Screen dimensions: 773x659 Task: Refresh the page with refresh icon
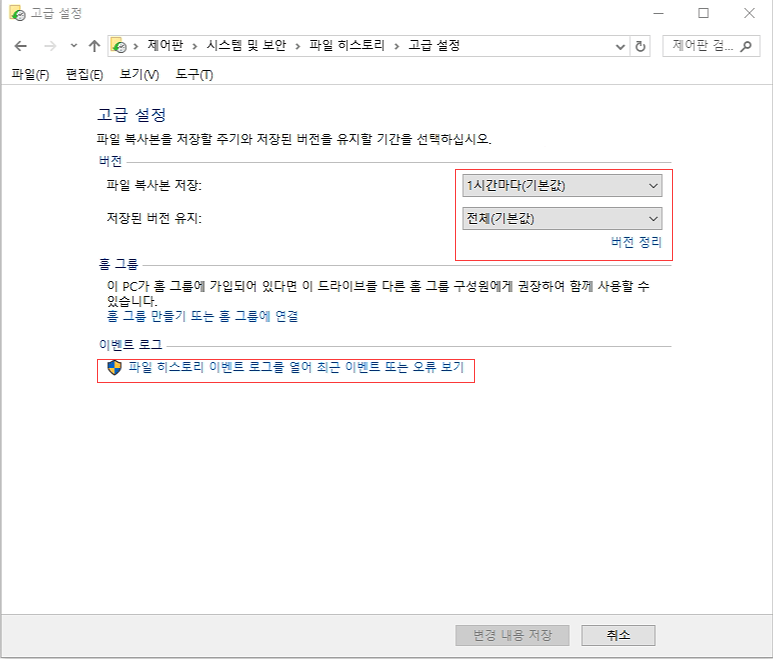[640, 46]
